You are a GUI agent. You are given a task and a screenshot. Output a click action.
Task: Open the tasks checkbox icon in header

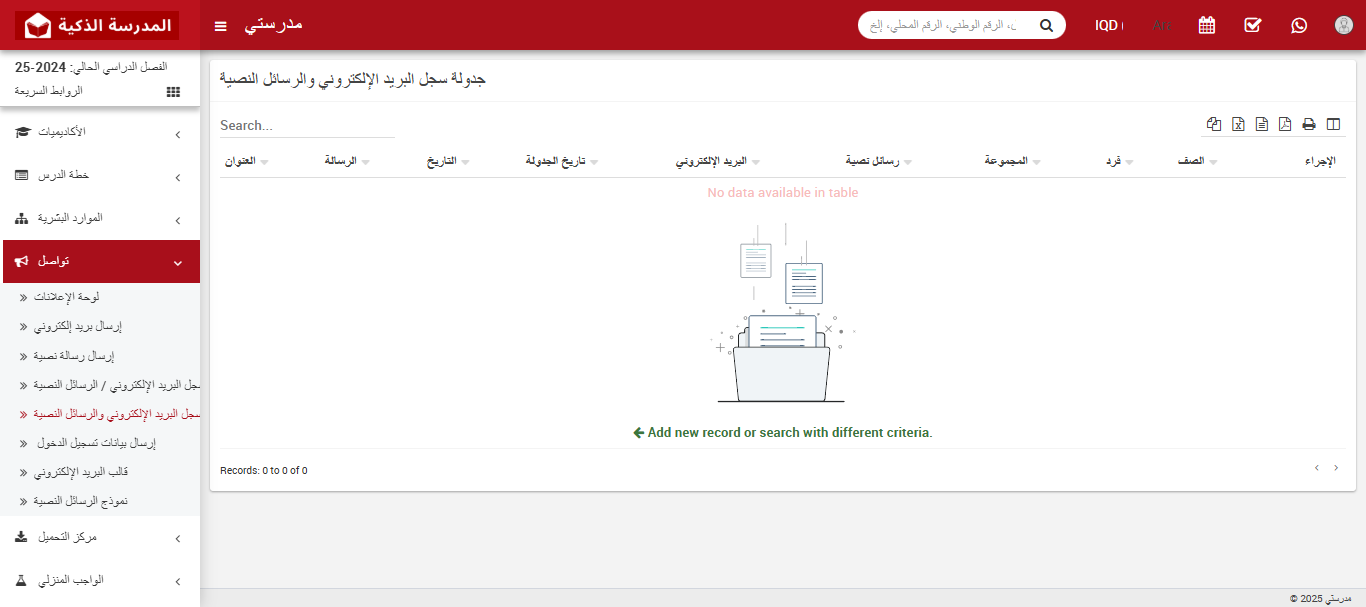click(1253, 25)
